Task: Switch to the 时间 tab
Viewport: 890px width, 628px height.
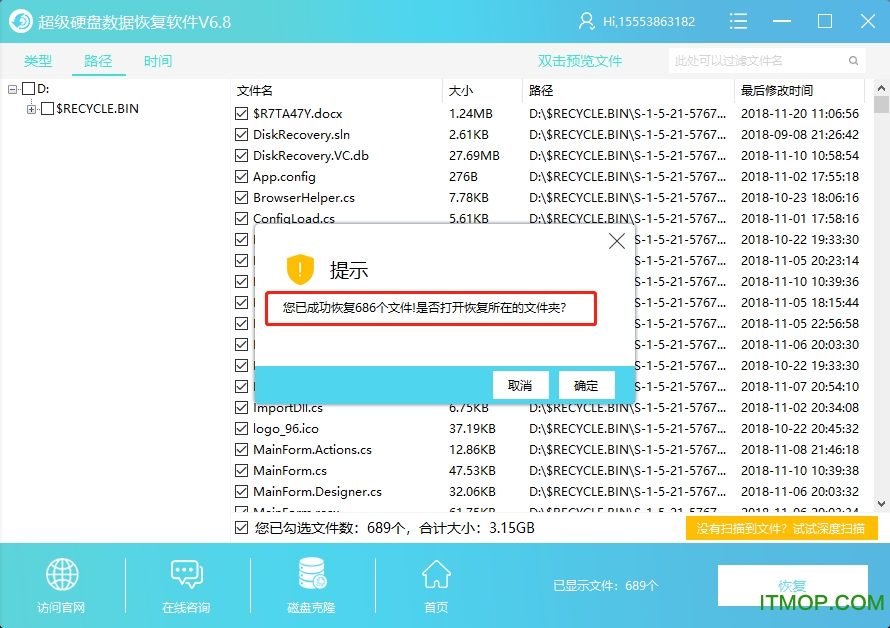Action: 158,60
